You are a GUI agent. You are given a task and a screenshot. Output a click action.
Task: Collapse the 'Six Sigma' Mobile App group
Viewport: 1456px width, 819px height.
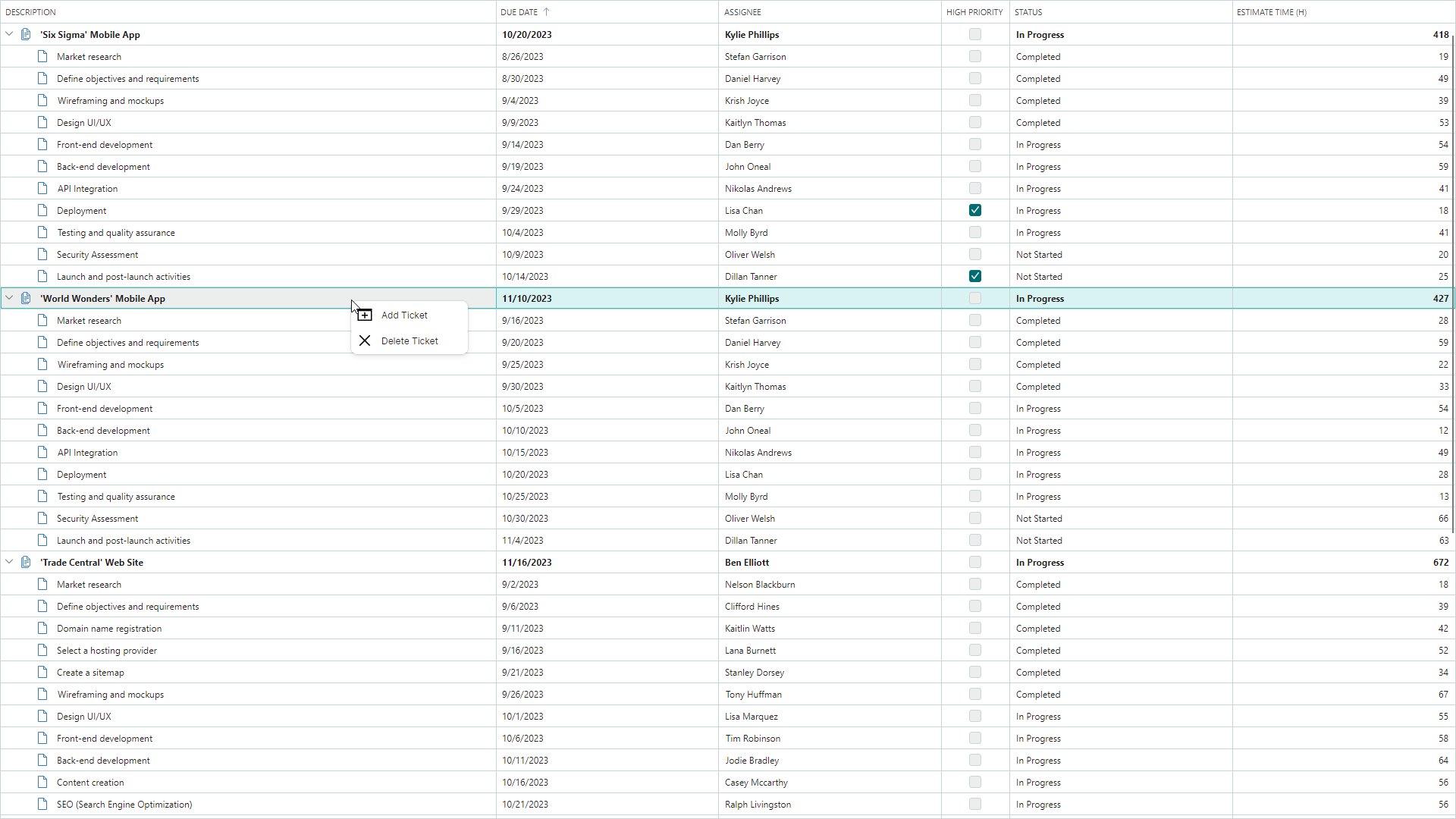[x=9, y=35]
